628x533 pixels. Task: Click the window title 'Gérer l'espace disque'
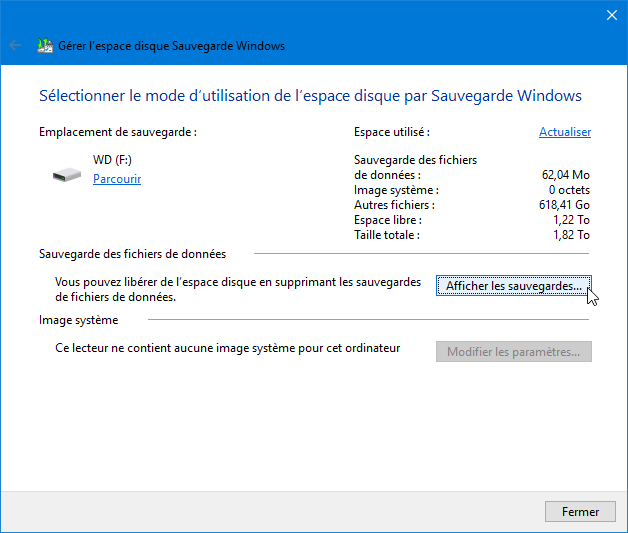(171, 46)
